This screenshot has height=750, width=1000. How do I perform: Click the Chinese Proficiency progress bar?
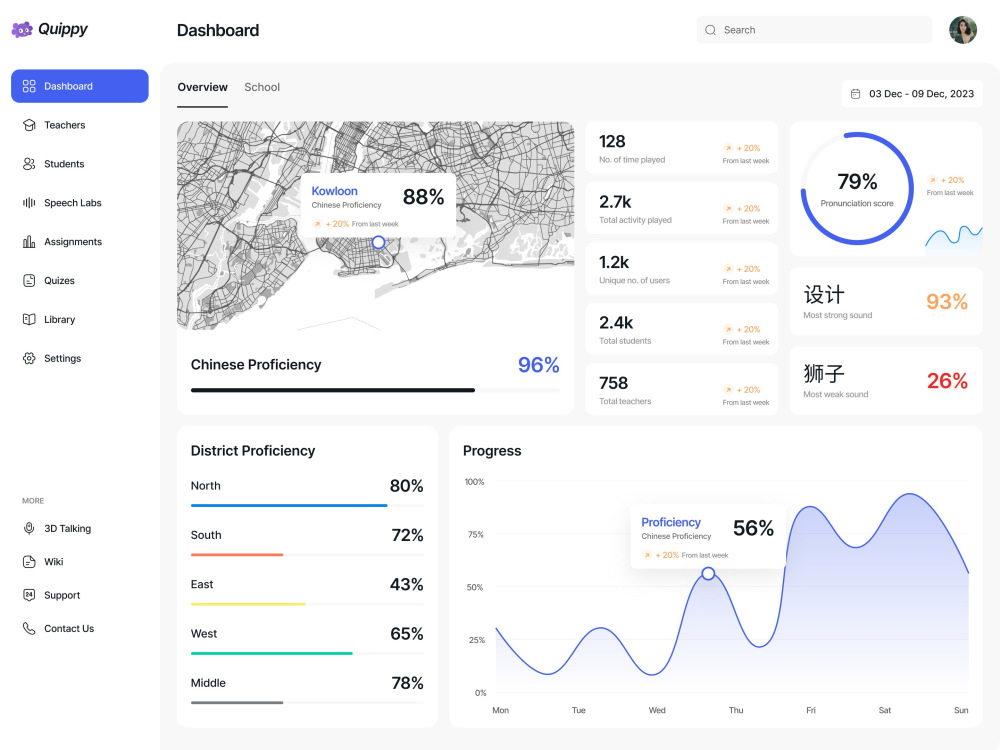(375, 390)
